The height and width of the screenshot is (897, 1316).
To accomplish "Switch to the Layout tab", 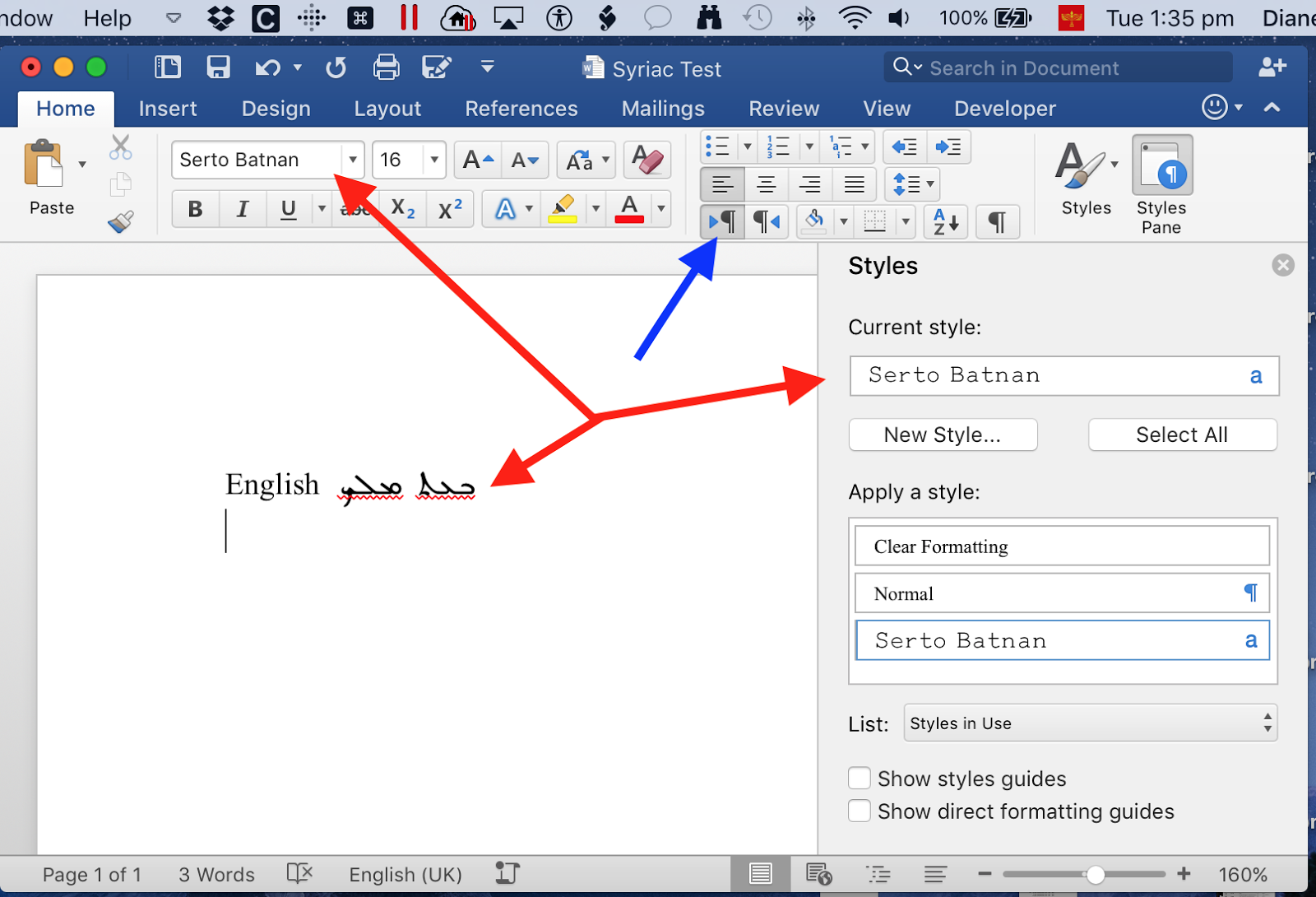I will (x=387, y=109).
